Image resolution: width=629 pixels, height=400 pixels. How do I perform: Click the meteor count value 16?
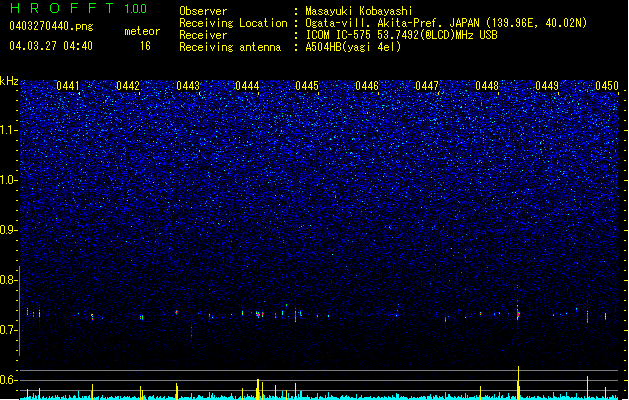tap(145, 46)
